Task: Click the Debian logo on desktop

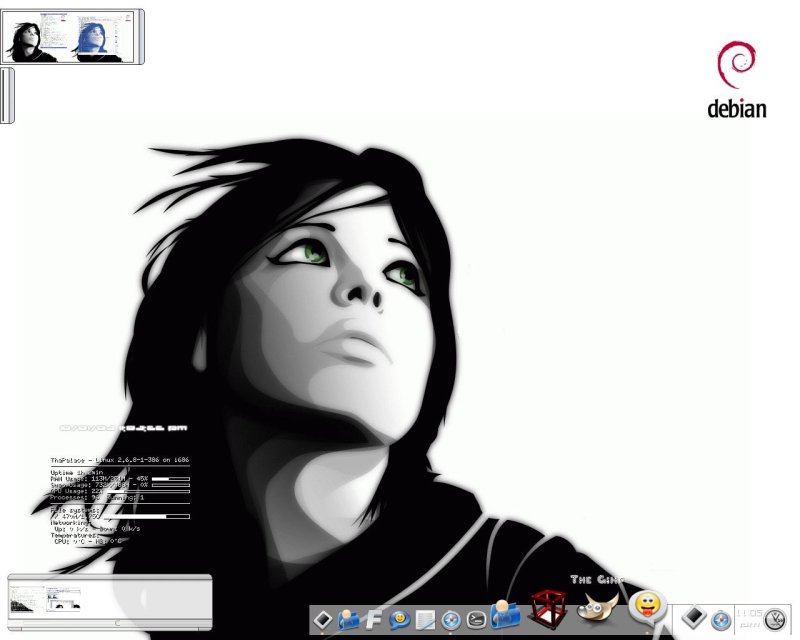Action: tap(737, 80)
